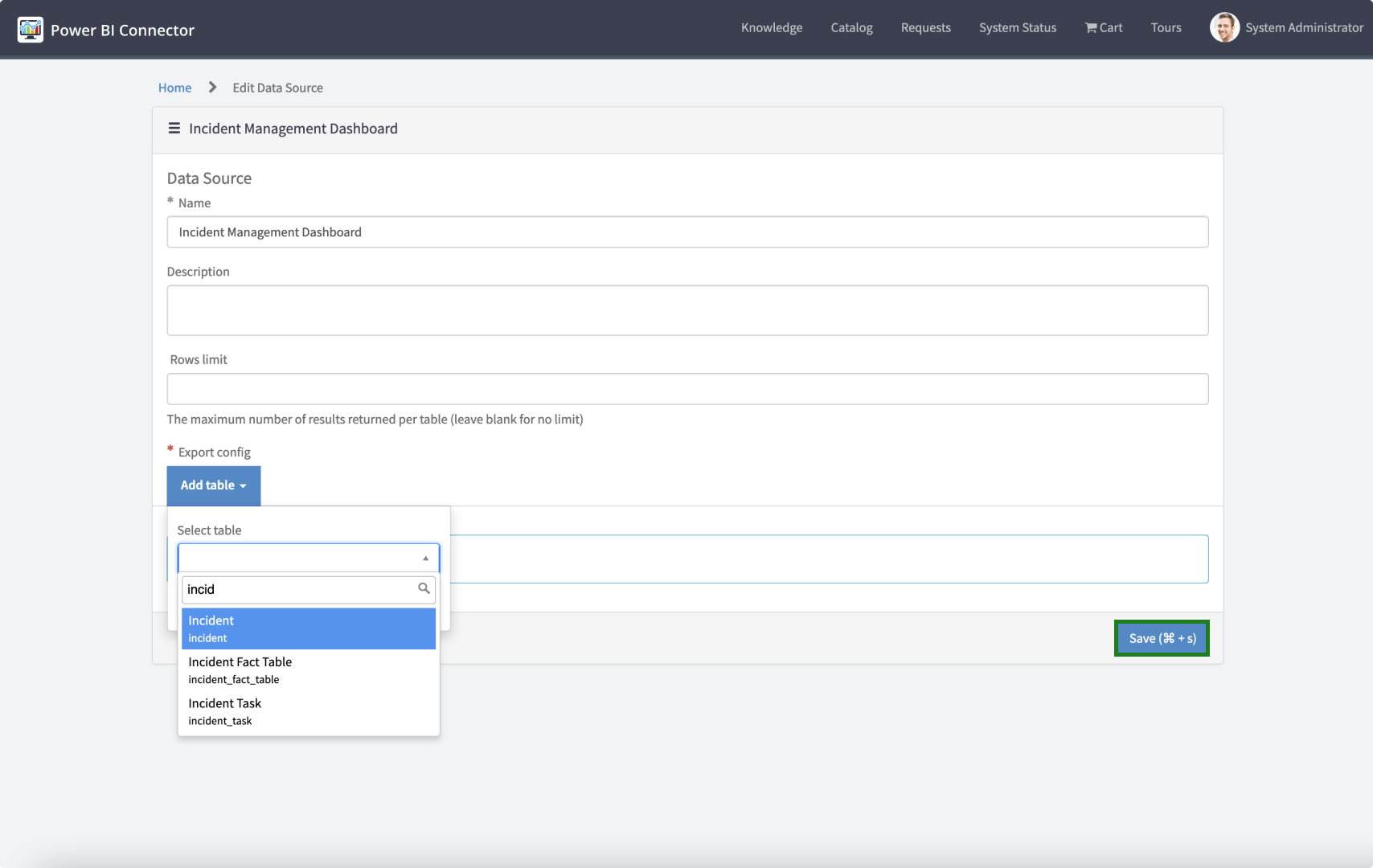Open the hamburger menu on Incident Management Dashboard

point(174,128)
